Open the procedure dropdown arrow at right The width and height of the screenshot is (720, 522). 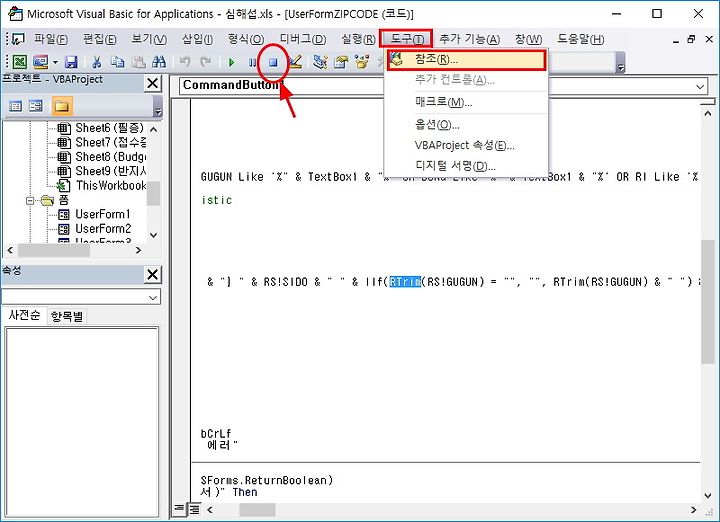point(699,86)
